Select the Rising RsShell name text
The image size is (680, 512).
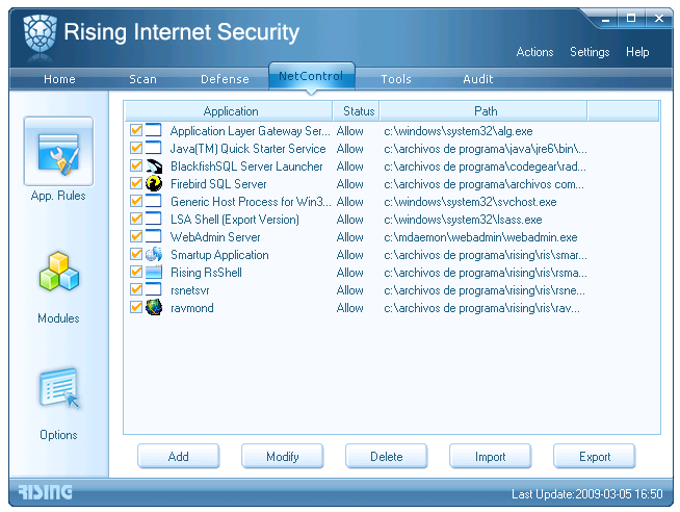coord(206,272)
